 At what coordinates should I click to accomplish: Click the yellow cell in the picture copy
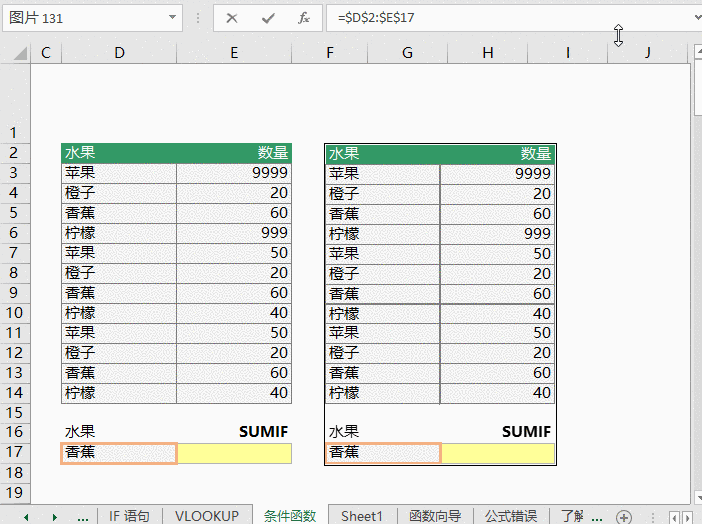(498, 453)
